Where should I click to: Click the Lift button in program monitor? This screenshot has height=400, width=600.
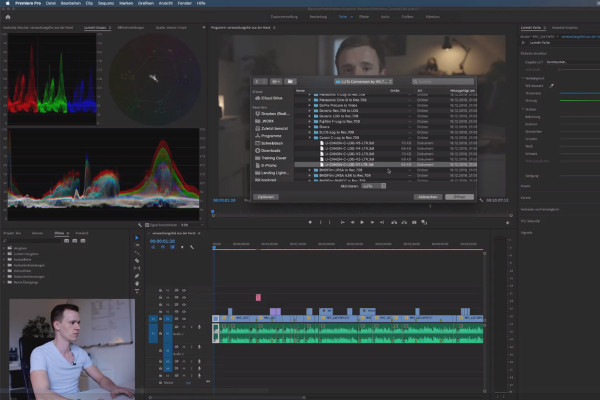pos(394,222)
